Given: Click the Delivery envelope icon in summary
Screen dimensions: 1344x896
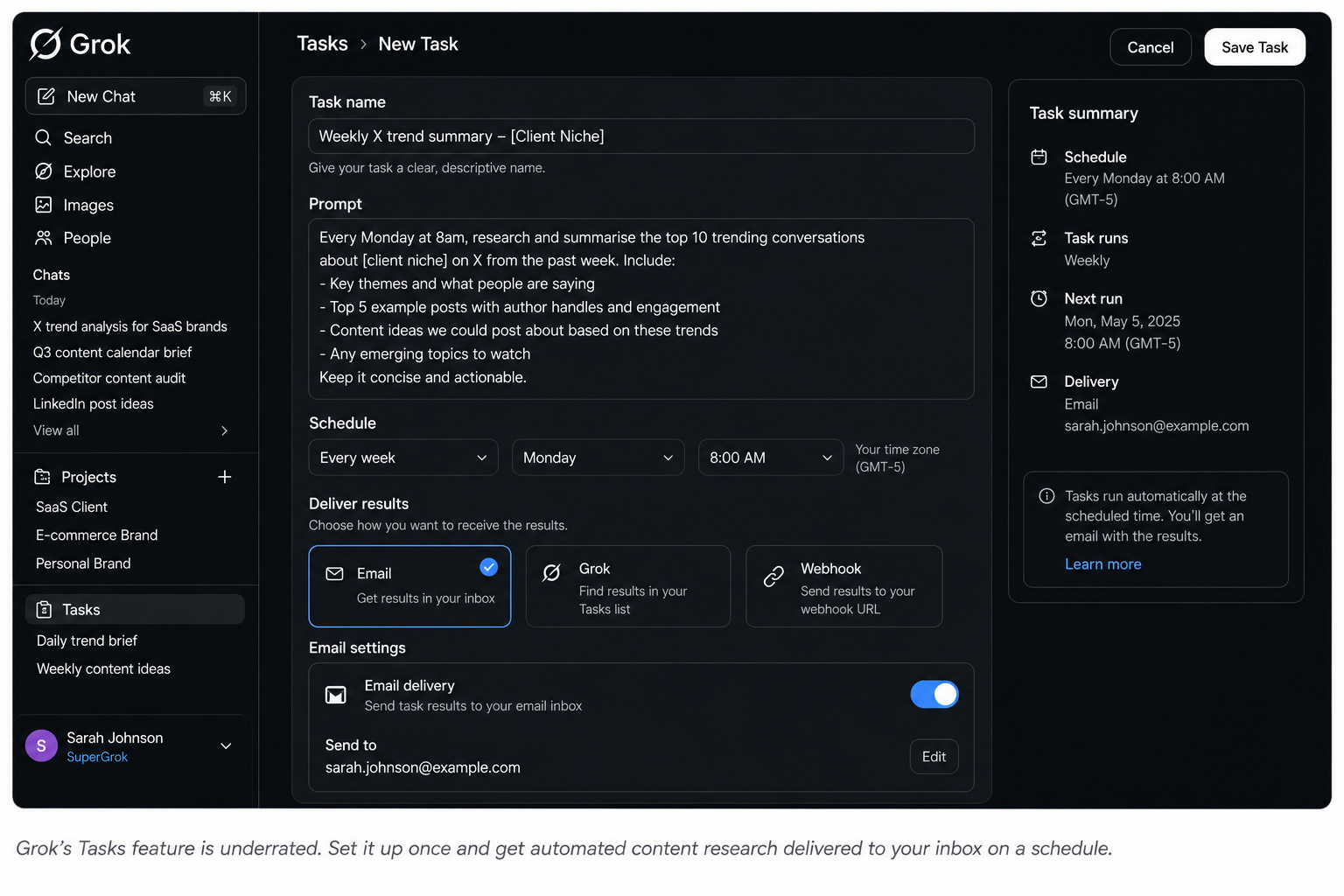Looking at the screenshot, I should click(1039, 381).
